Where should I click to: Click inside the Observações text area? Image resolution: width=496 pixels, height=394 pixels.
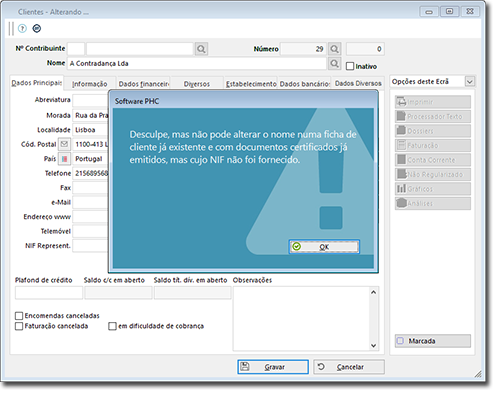coord(301,318)
